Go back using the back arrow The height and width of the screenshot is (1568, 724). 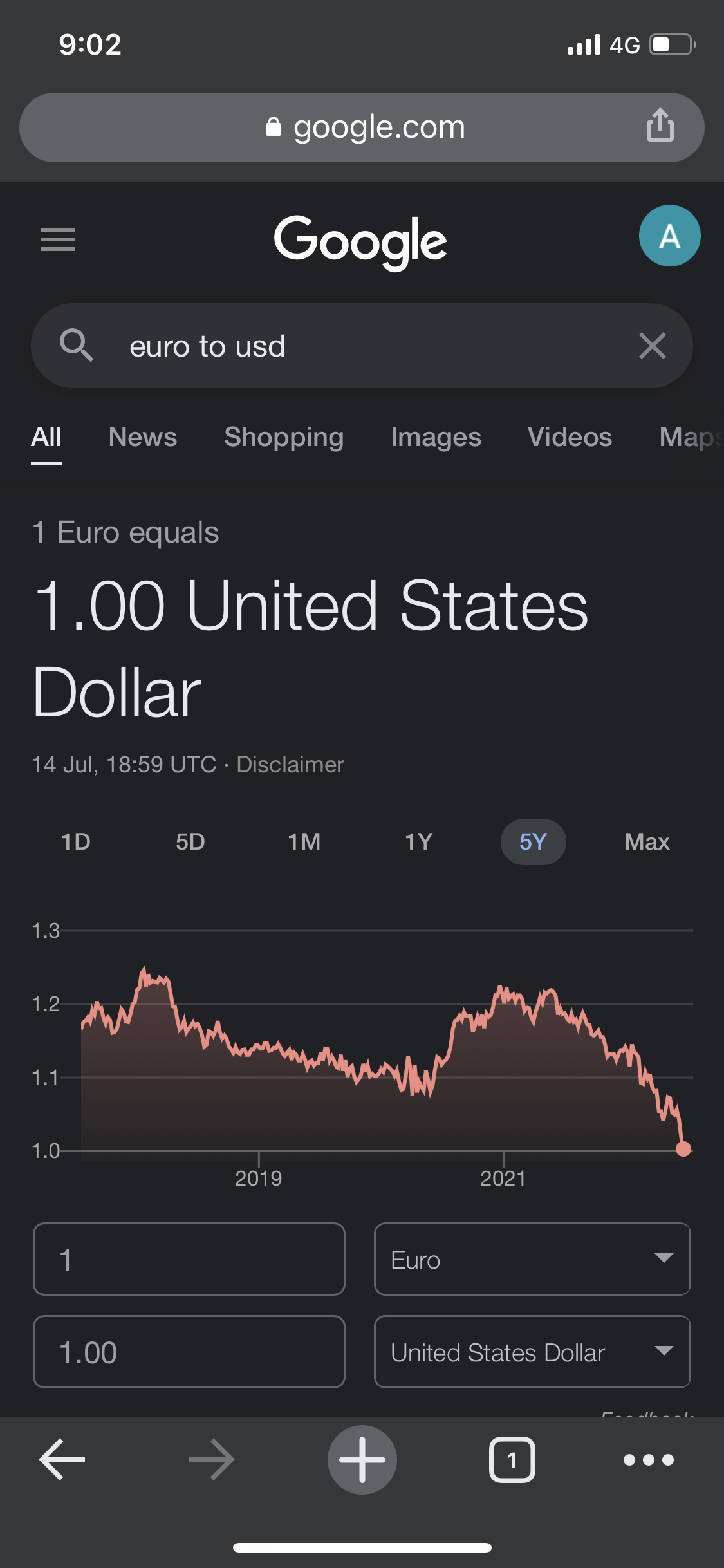point(62,1459)
